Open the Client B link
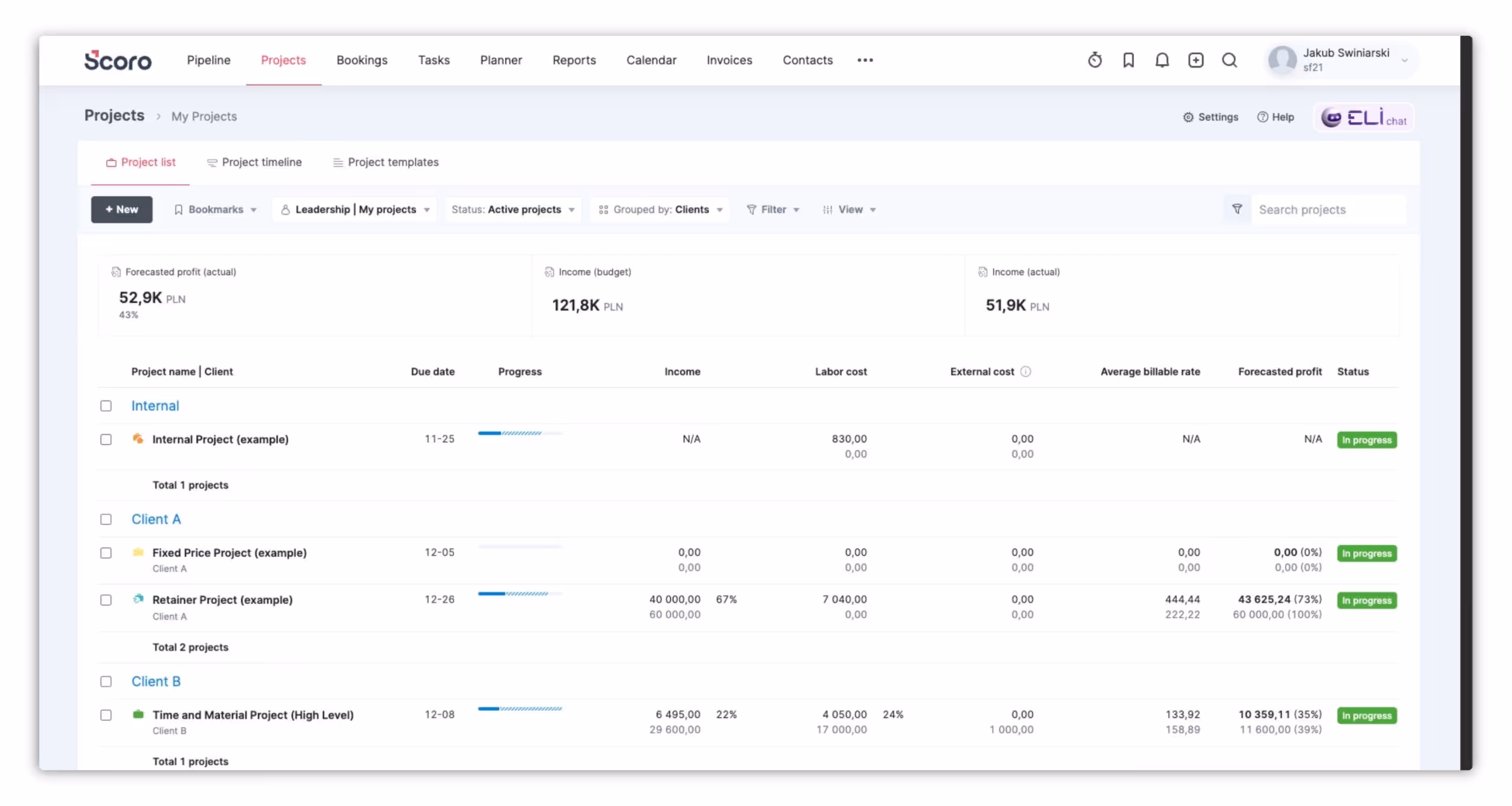Image resolution: width=1512 pixels, height=806 pixels. [156, 681]
